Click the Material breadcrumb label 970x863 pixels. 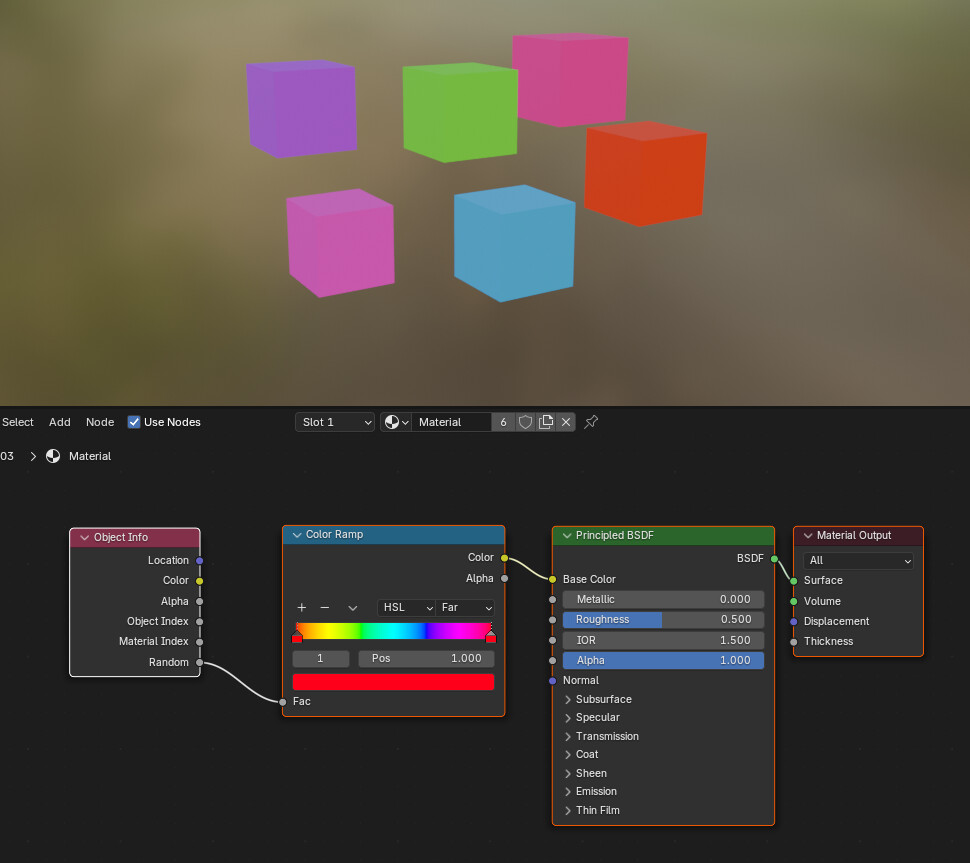click(x=90, y=456)
